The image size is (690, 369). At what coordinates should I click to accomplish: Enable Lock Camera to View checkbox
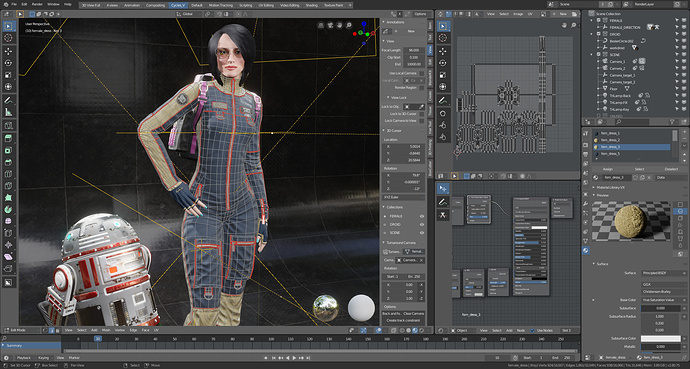click(x=422, y=121)
